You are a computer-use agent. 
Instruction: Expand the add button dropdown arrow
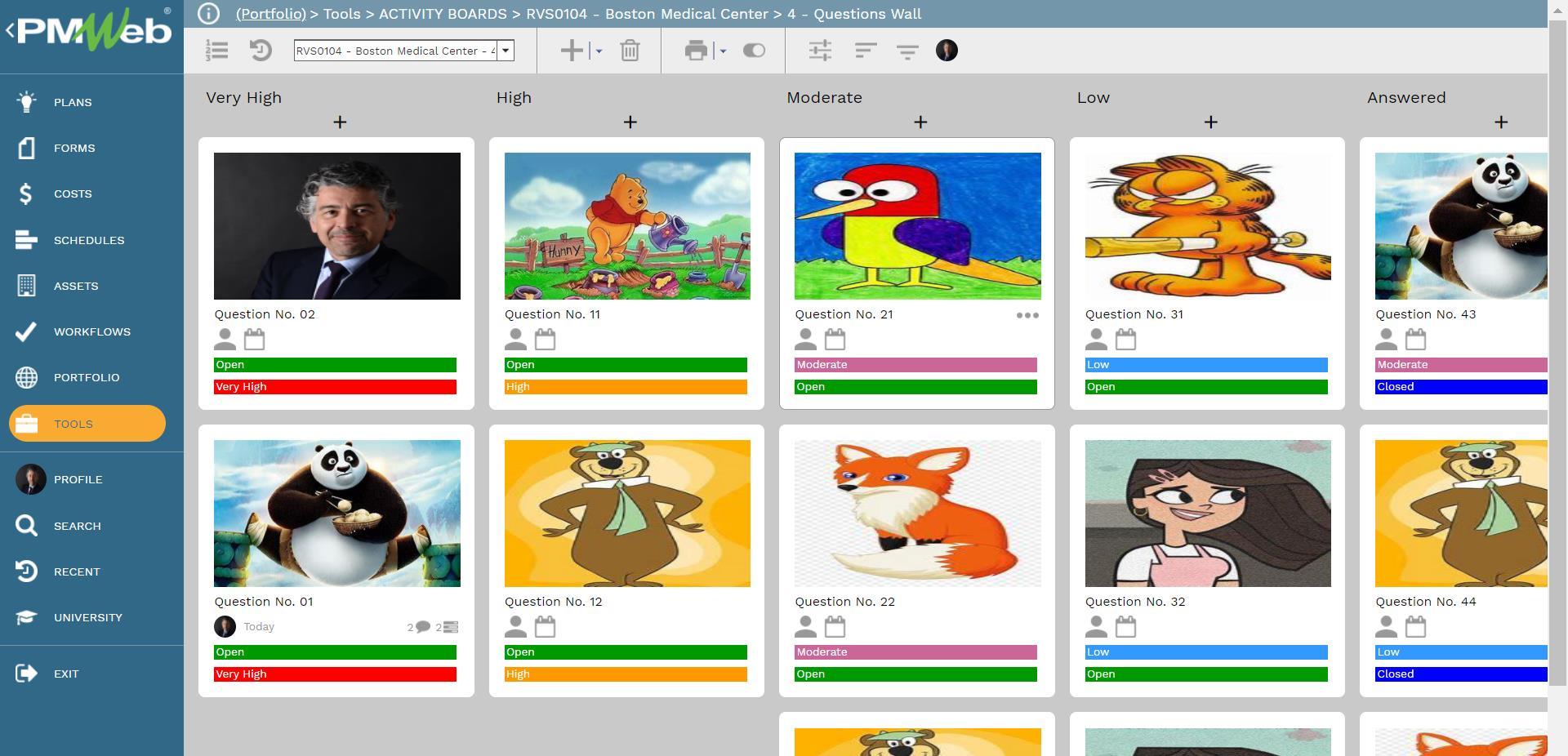click(x=599, y=51)
